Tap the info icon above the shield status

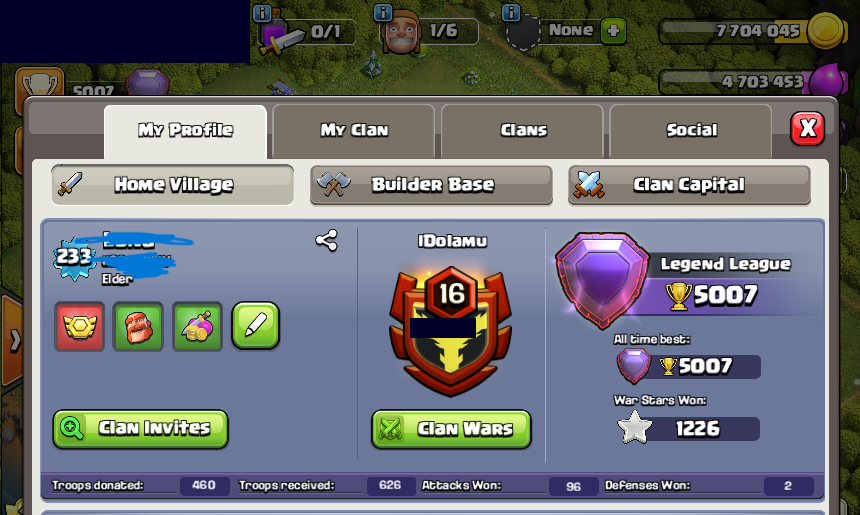[x=511, y=12]
